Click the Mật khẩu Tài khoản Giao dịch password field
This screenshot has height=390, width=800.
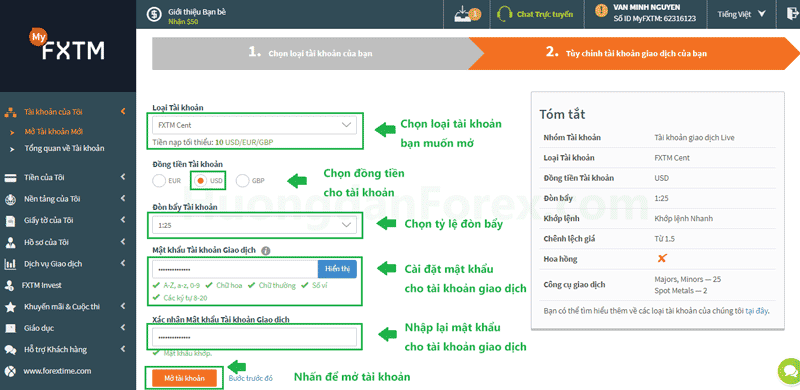click(x=235, y=269)
